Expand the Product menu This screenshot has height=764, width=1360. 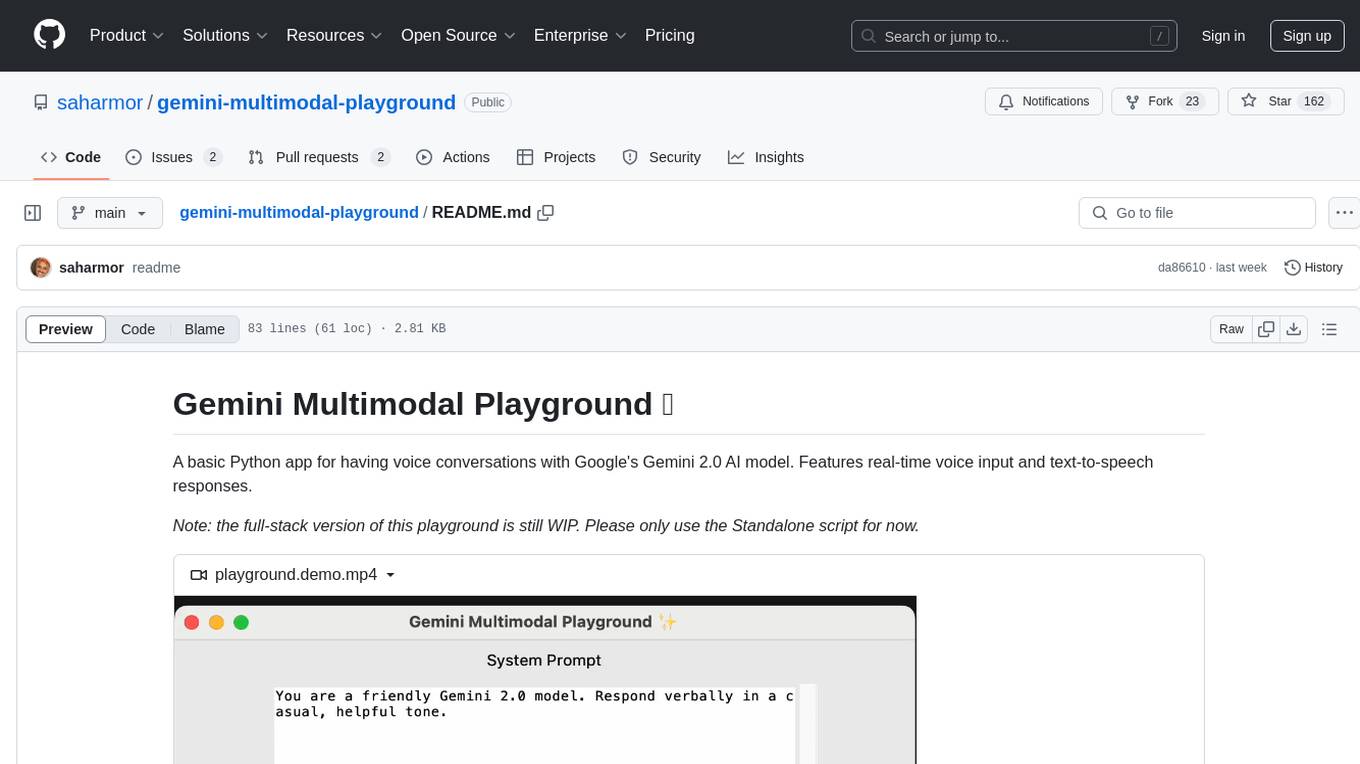point(127,35)
